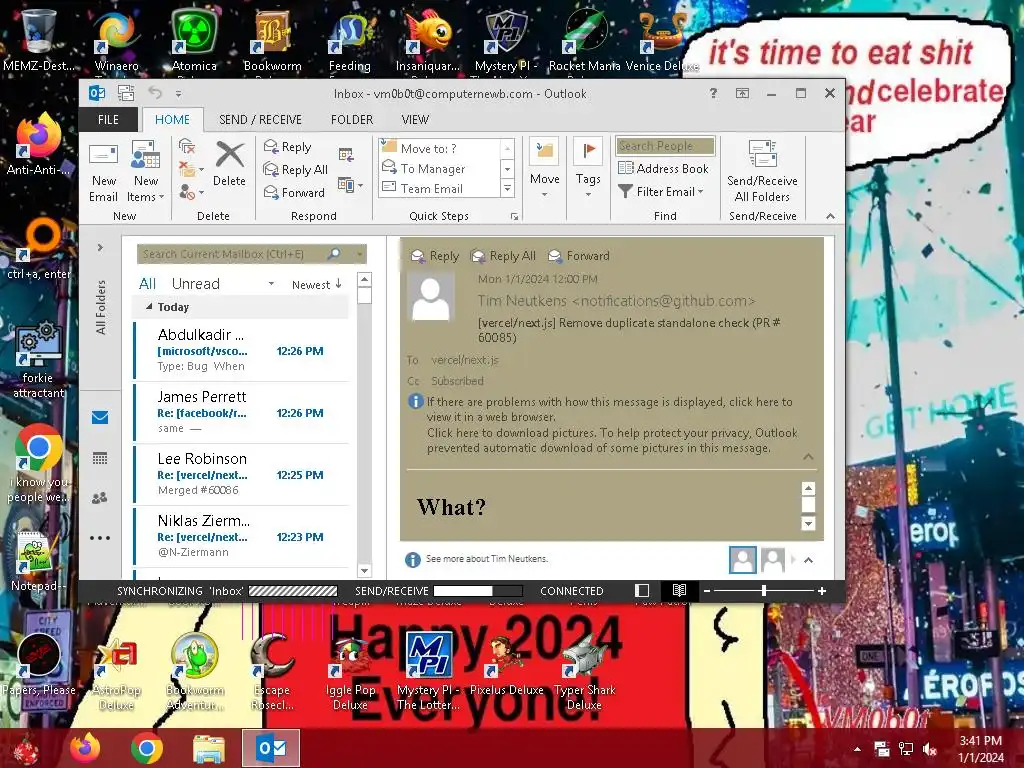Image resolution: width=1024 pixels, height=768 pixels.
Task: Switch to Normal view in status bar
Action: click(x=642, y=590)
